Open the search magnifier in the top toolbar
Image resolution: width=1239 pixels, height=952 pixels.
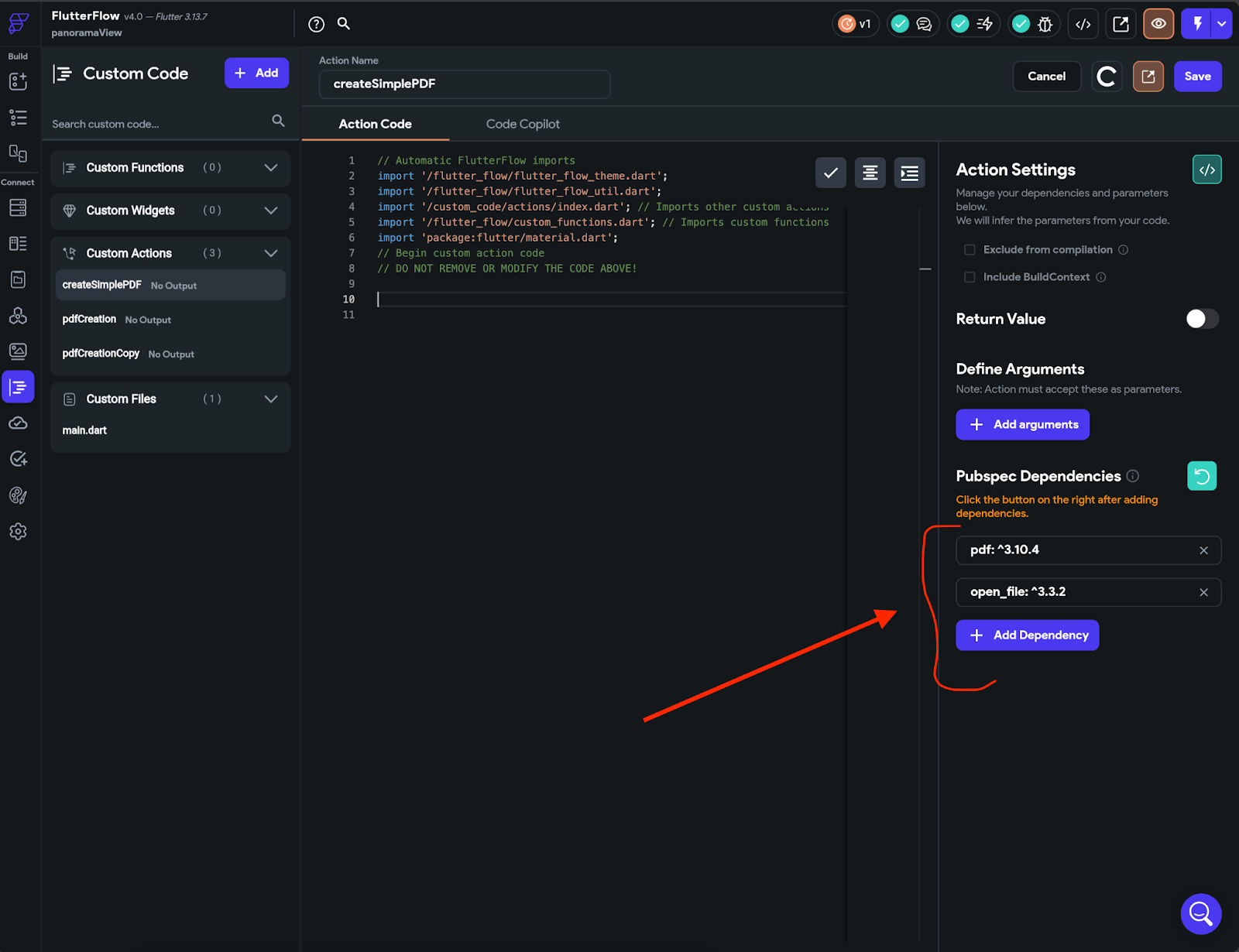click(343, 24)
